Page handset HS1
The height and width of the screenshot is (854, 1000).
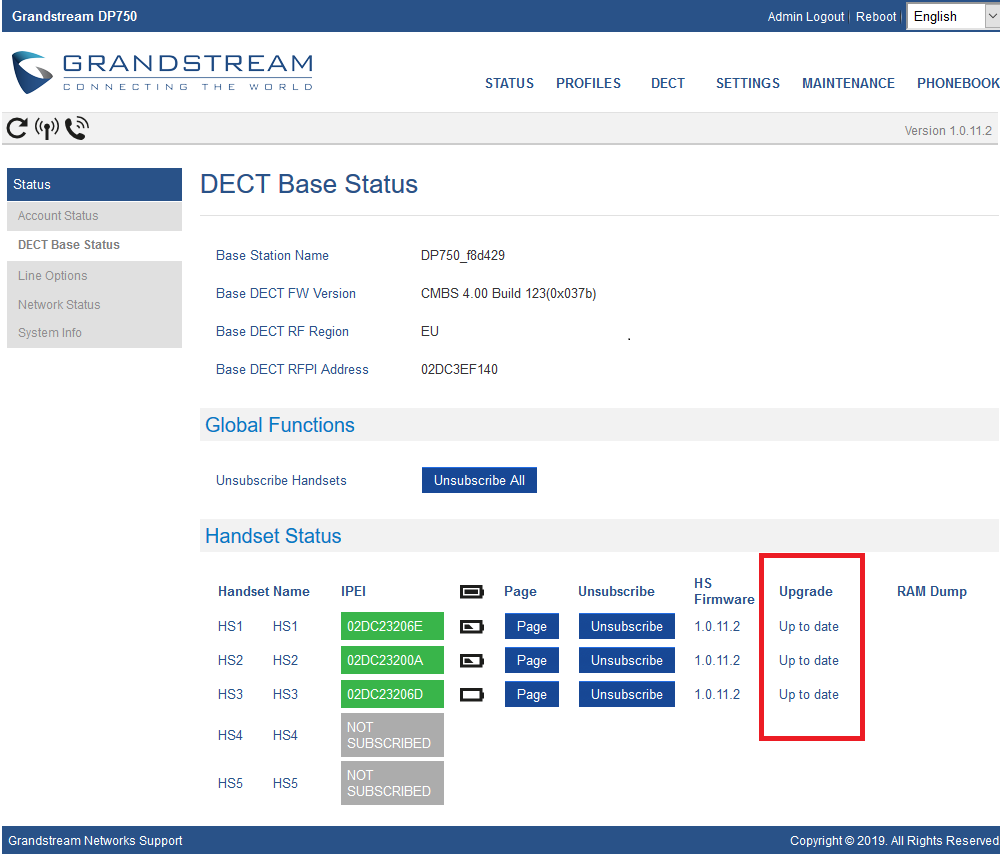pos(531,627)
